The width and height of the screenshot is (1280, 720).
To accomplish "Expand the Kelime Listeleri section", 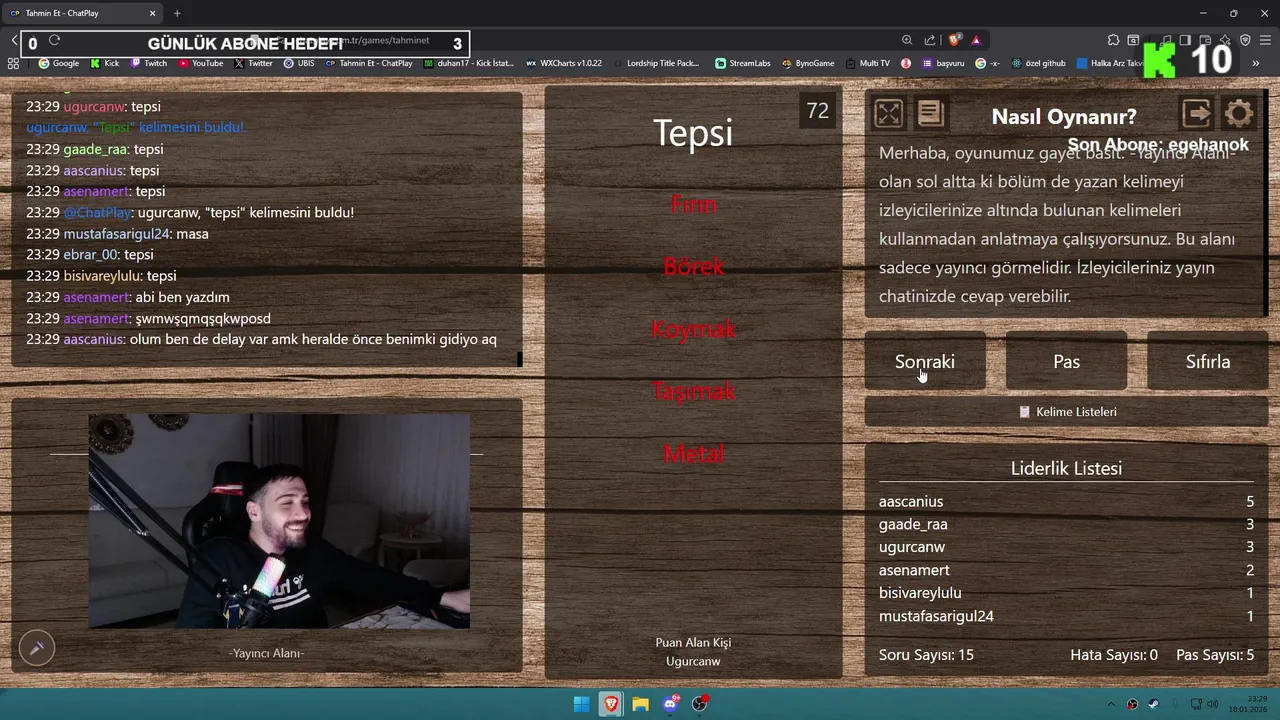I will click(1066, 412).
